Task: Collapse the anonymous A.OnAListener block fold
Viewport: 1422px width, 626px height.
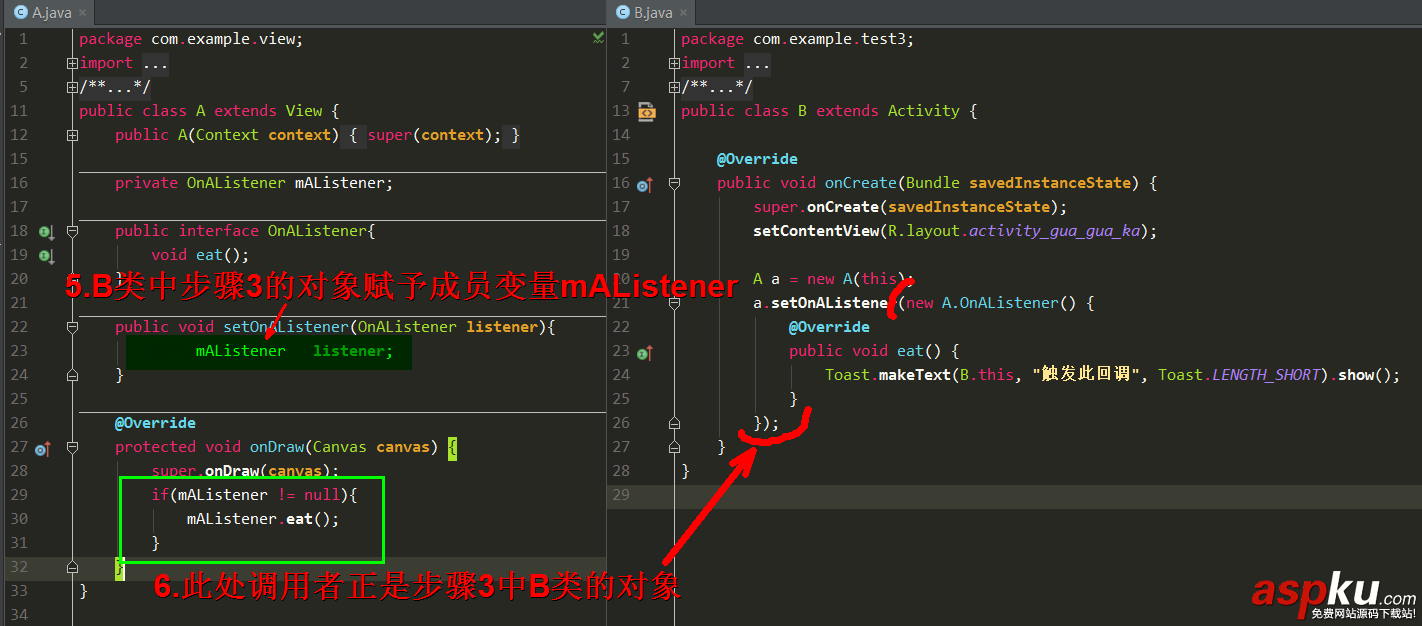Action: (x=674, y=303)
